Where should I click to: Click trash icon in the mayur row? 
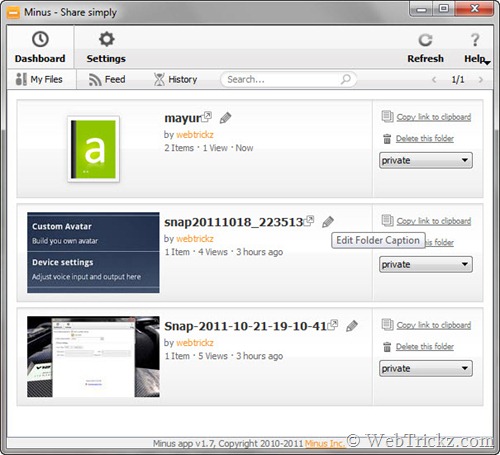coord(387,139)
